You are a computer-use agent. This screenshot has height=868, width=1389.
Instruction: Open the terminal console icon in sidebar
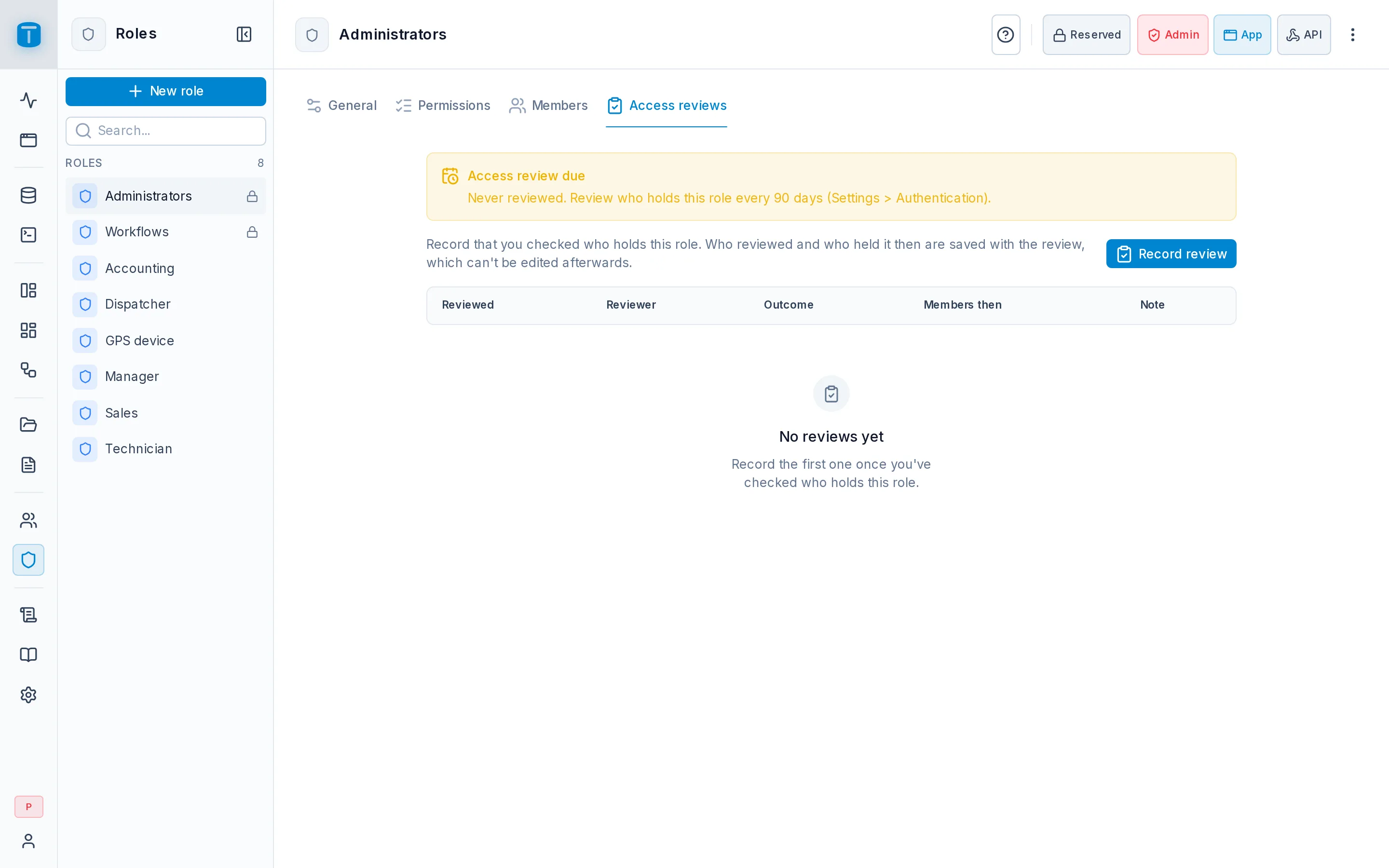[29, 235]
